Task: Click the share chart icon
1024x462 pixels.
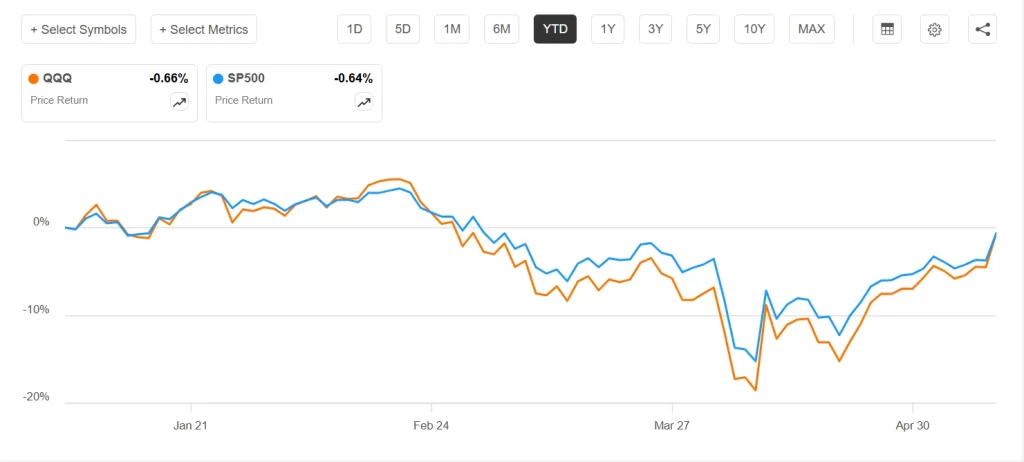Action: tap(982, 29)
